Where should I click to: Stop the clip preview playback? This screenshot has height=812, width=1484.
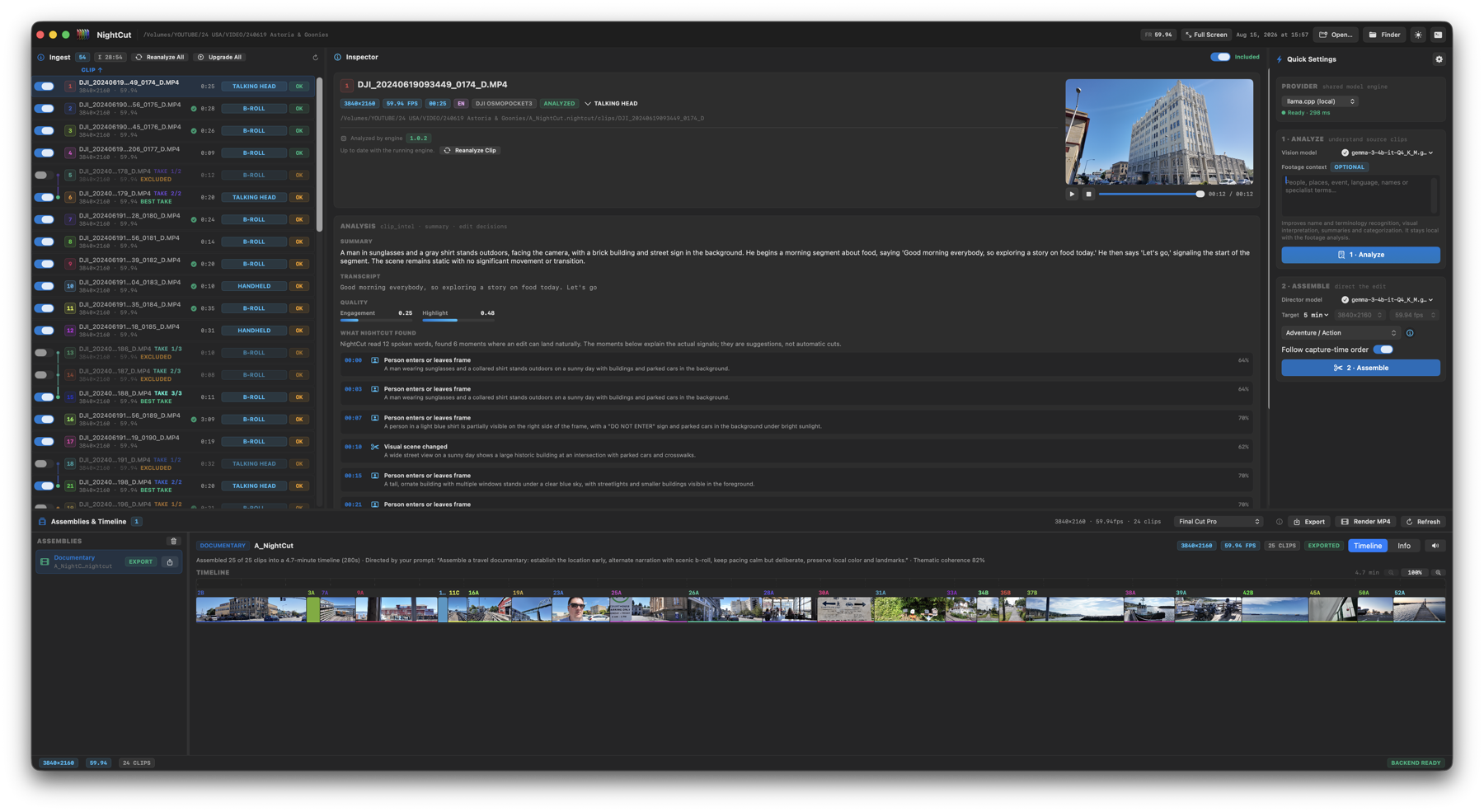[1088, 195]
